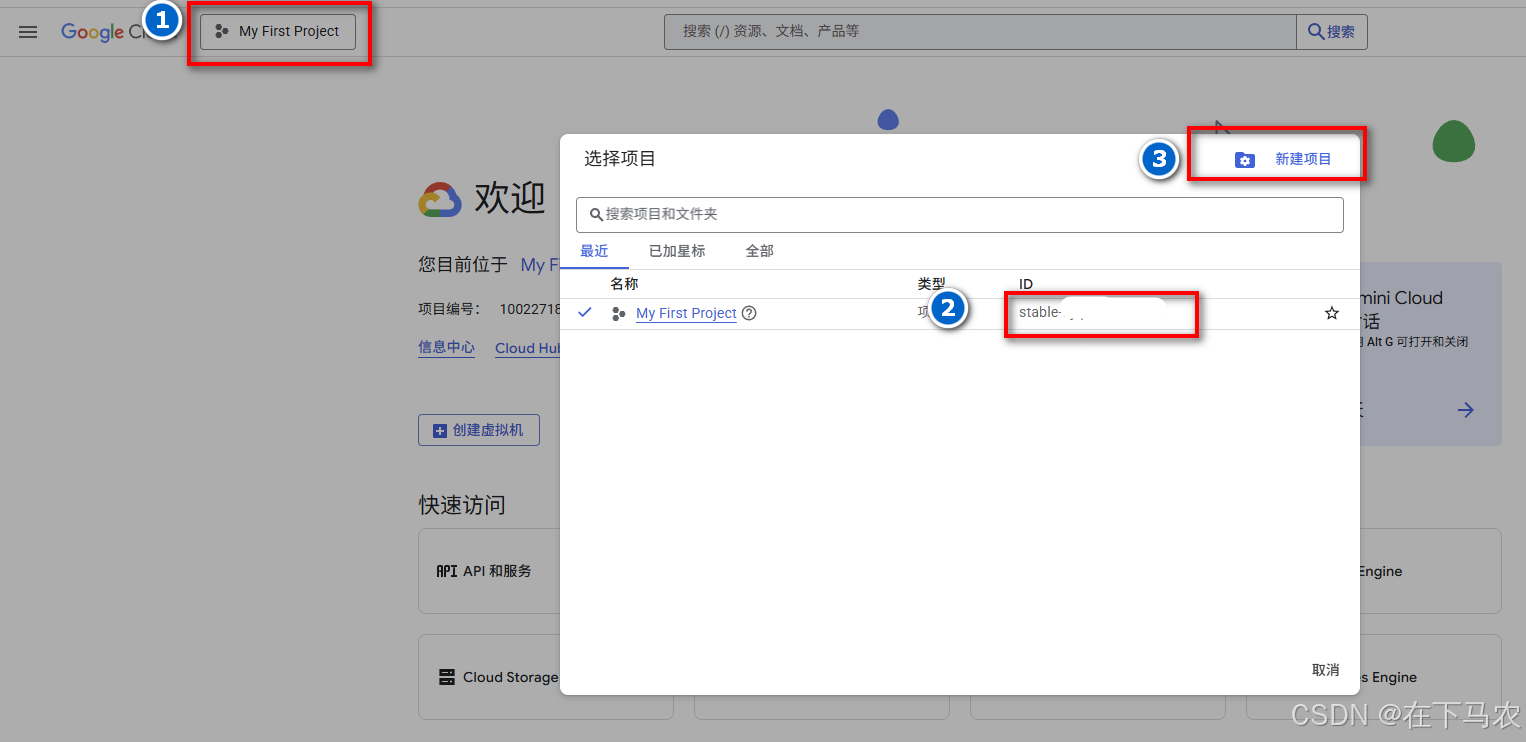
Task: Switch to the 已加星标 tab
Action: tap(677, 251)
